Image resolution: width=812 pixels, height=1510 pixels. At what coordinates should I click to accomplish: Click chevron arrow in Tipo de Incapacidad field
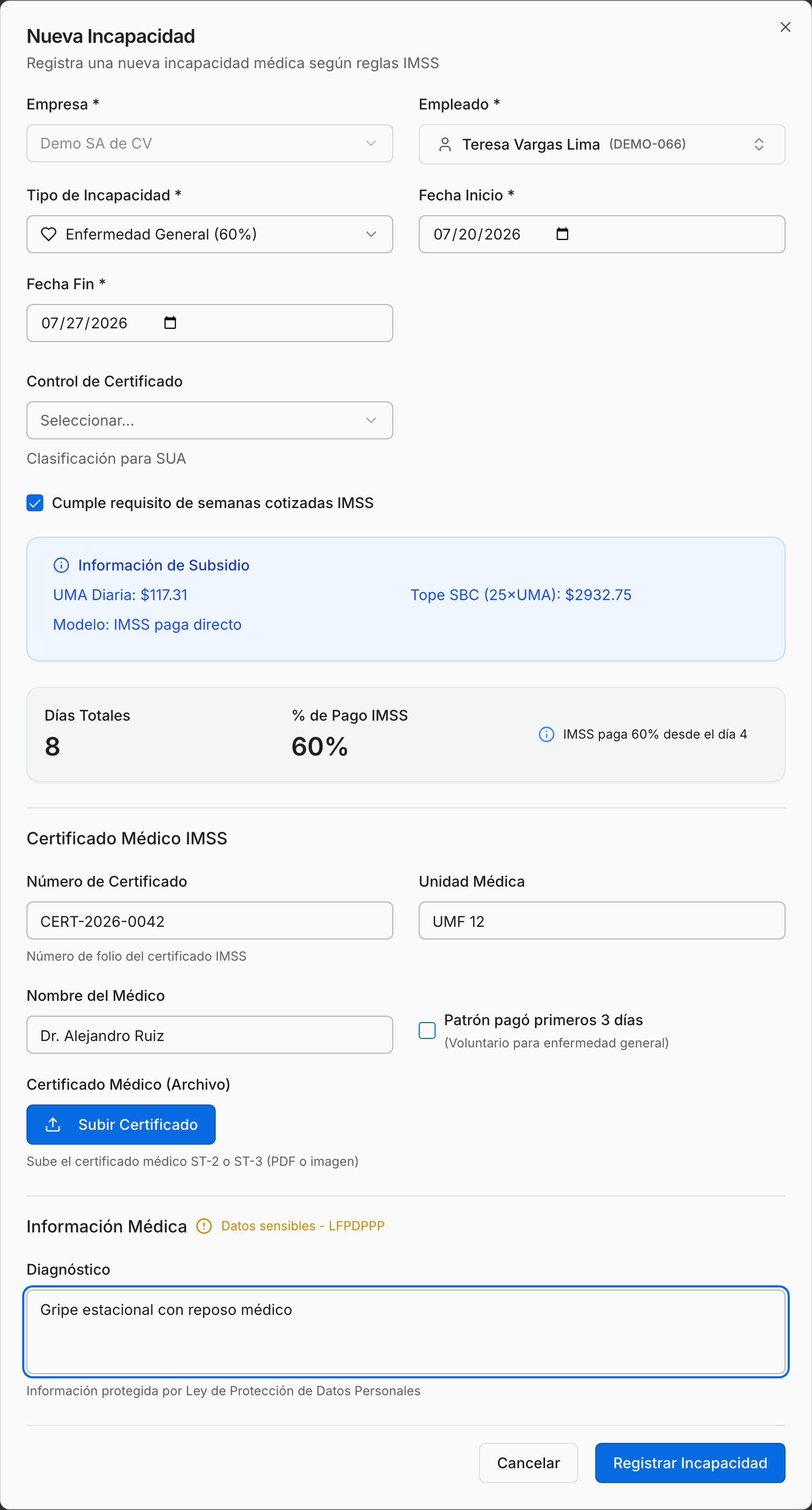[x=371, y=234]
